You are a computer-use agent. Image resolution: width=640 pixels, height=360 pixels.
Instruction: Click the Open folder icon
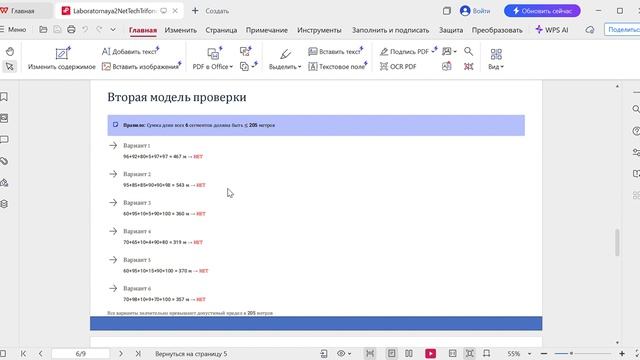[43, 29]
